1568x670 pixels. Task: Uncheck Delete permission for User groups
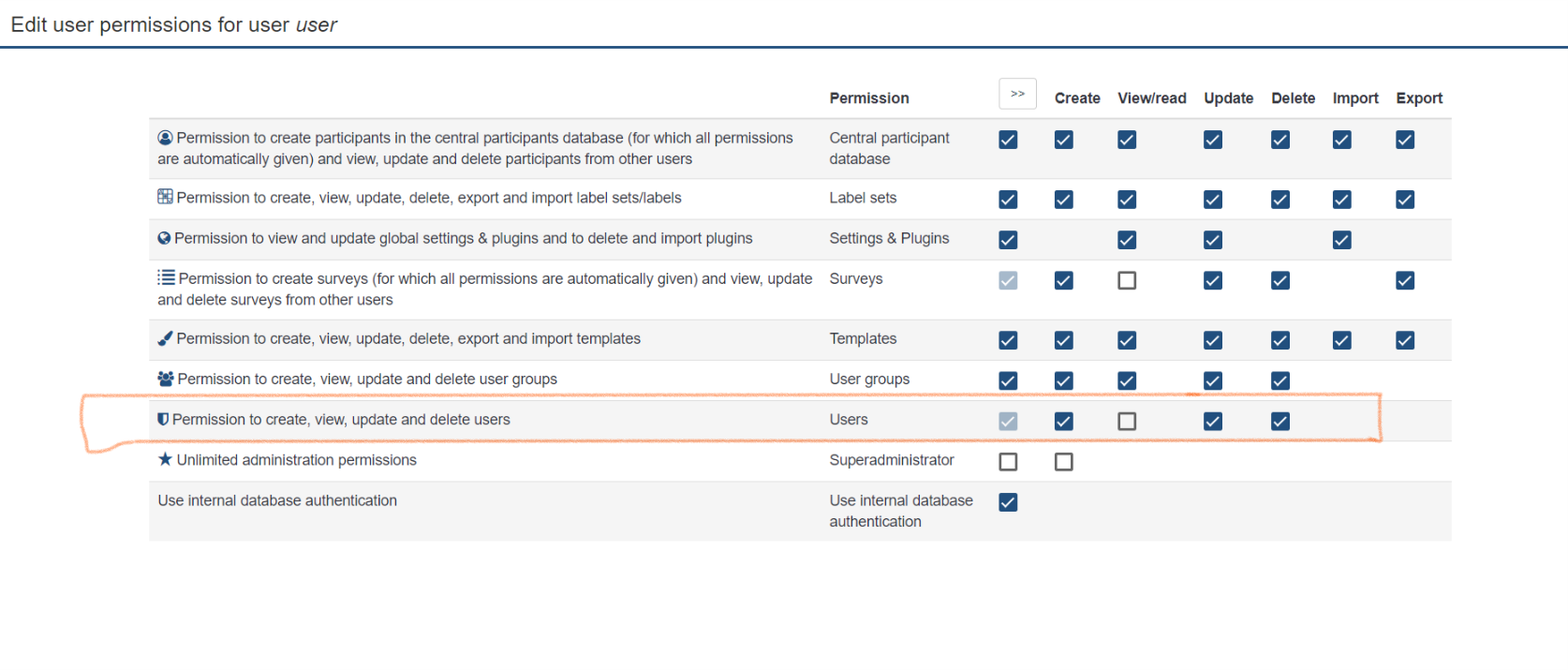pos(1280,380)
